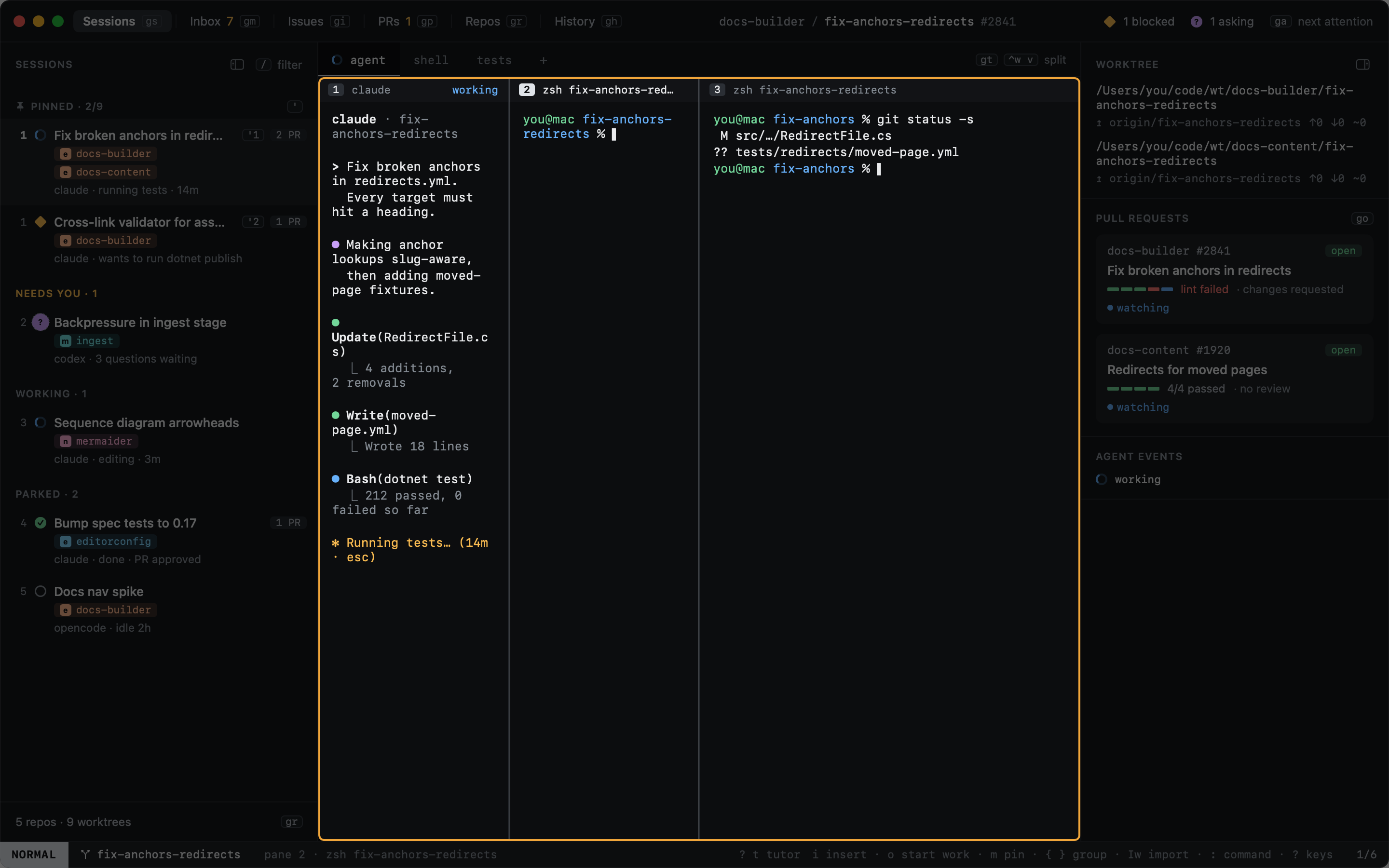The width and height of the screenshot is (1389, 868).
Task: Click the blocked diamond icon in top bar
Action: click(x=1109, y=21)
